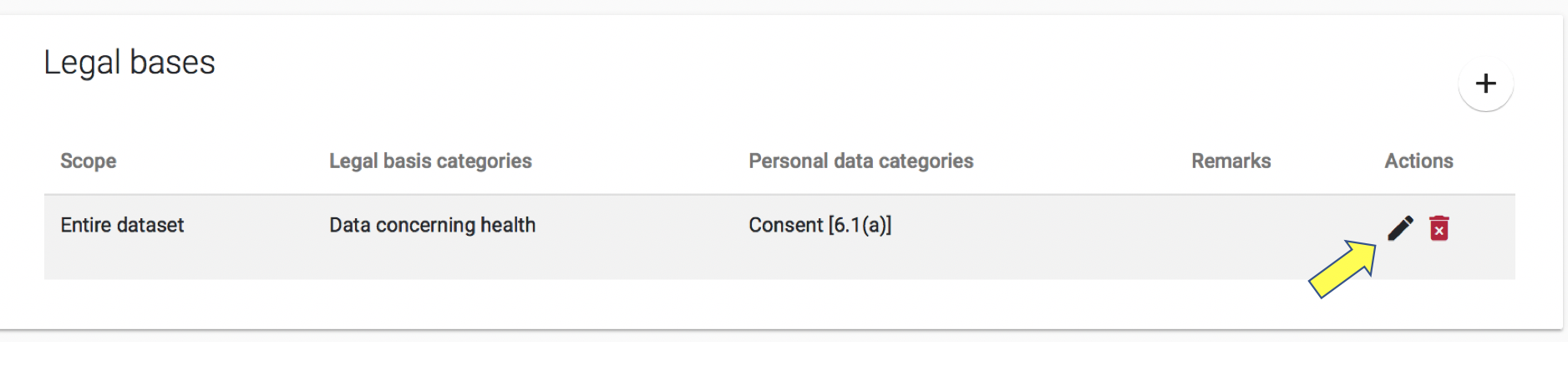This screenshot has height=367, width=1568.
Task: Click the plus button to add legal basis
Action: (1485, 84)
